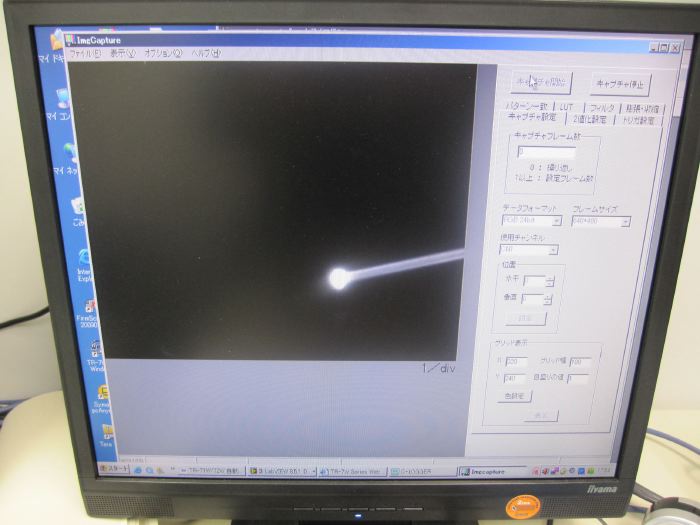Click the Internet Explorer quick launch icon
This screenshot has height=525, width=700.
(138, 470)
